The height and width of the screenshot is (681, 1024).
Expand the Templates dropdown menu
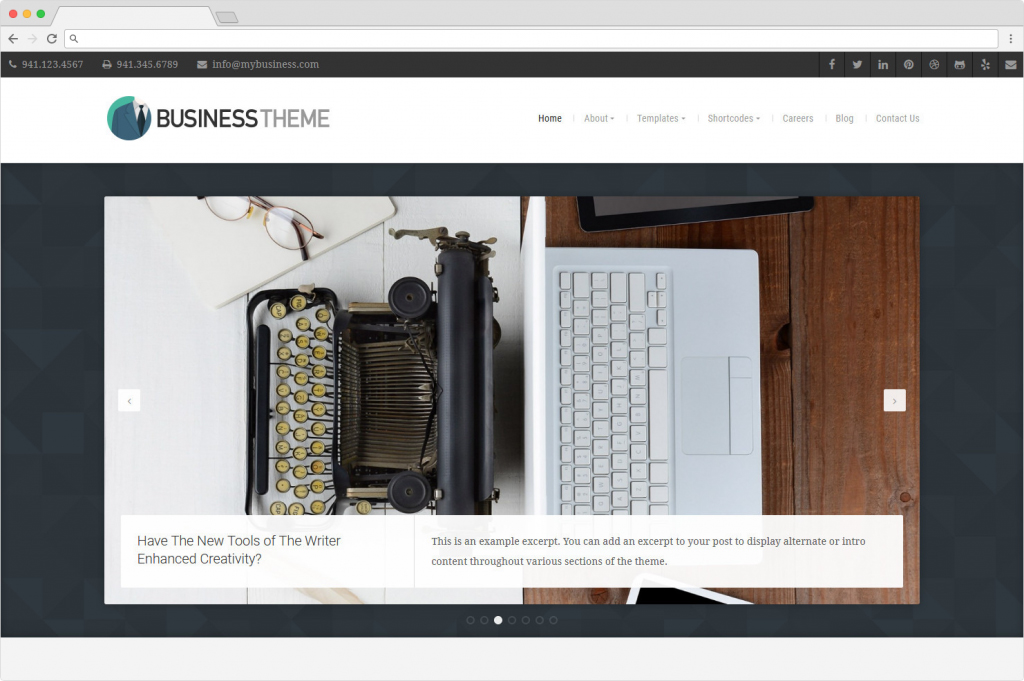click(x=661, y=118)
